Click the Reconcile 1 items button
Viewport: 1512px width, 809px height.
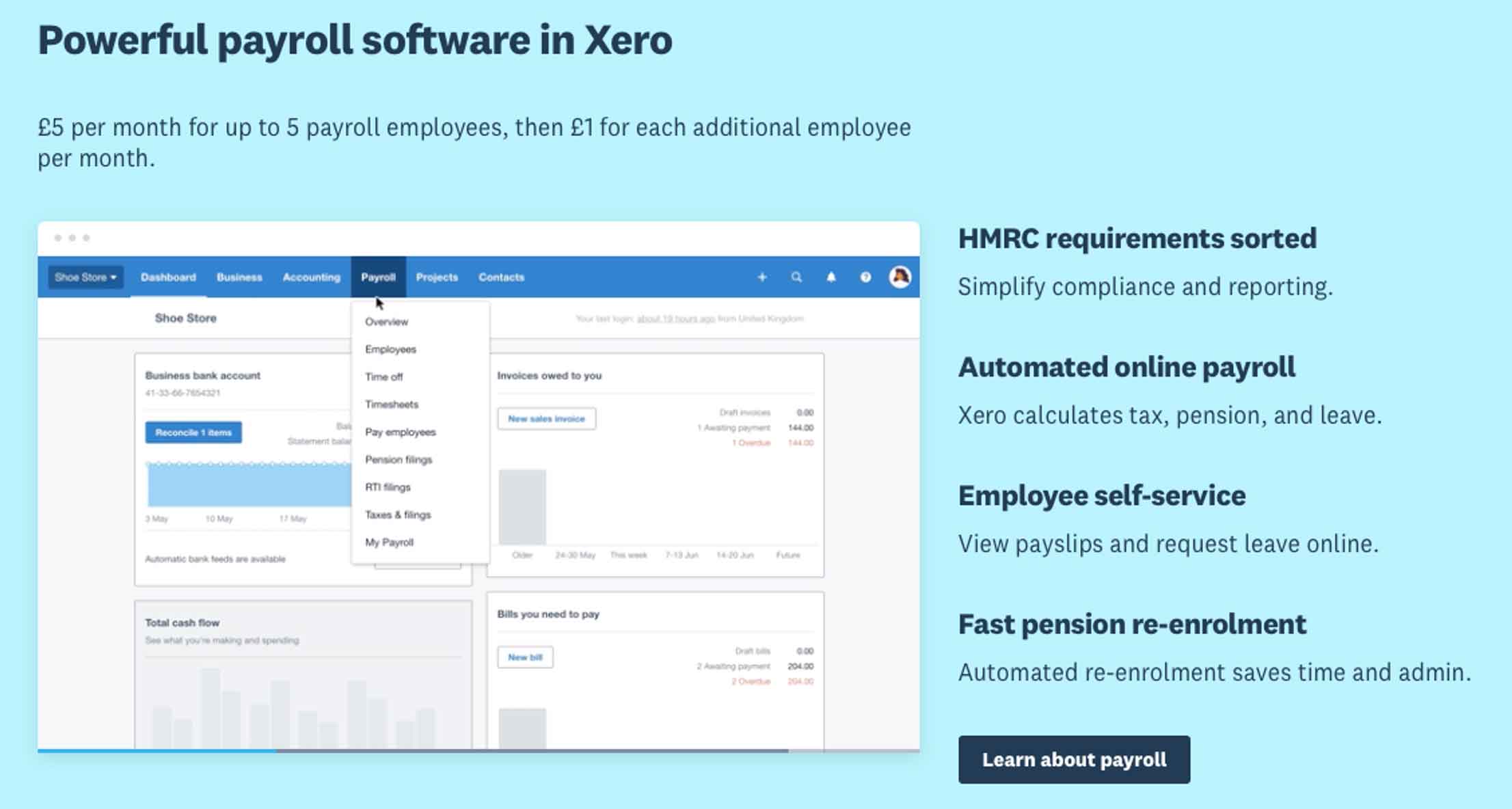(x=193, y=433)
